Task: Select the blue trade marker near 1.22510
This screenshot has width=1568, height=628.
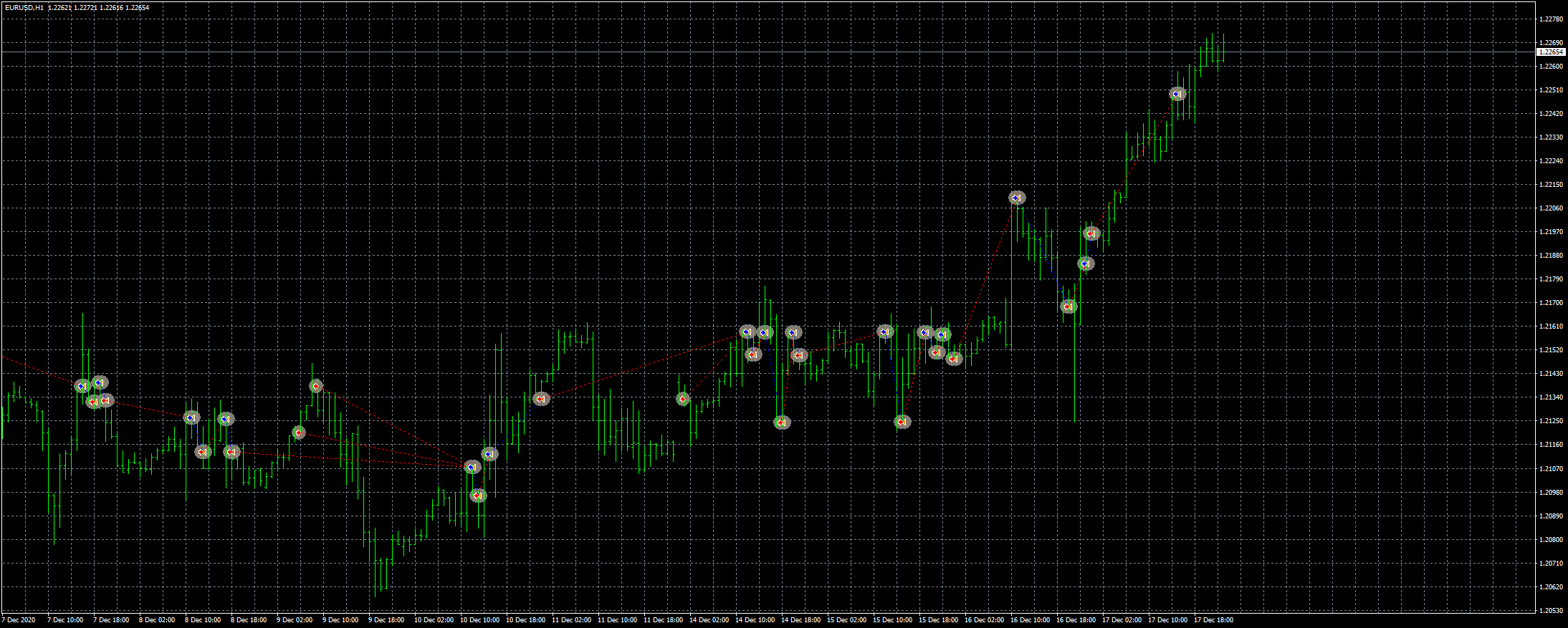Action: tap(1177, 94)
